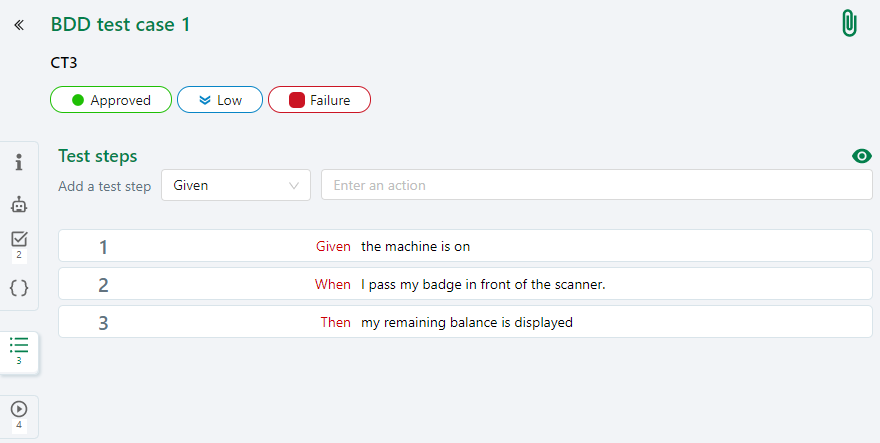Click the paperclip attachments icon
The height and width of the screenshot is (443, 880).
(849, 24)
